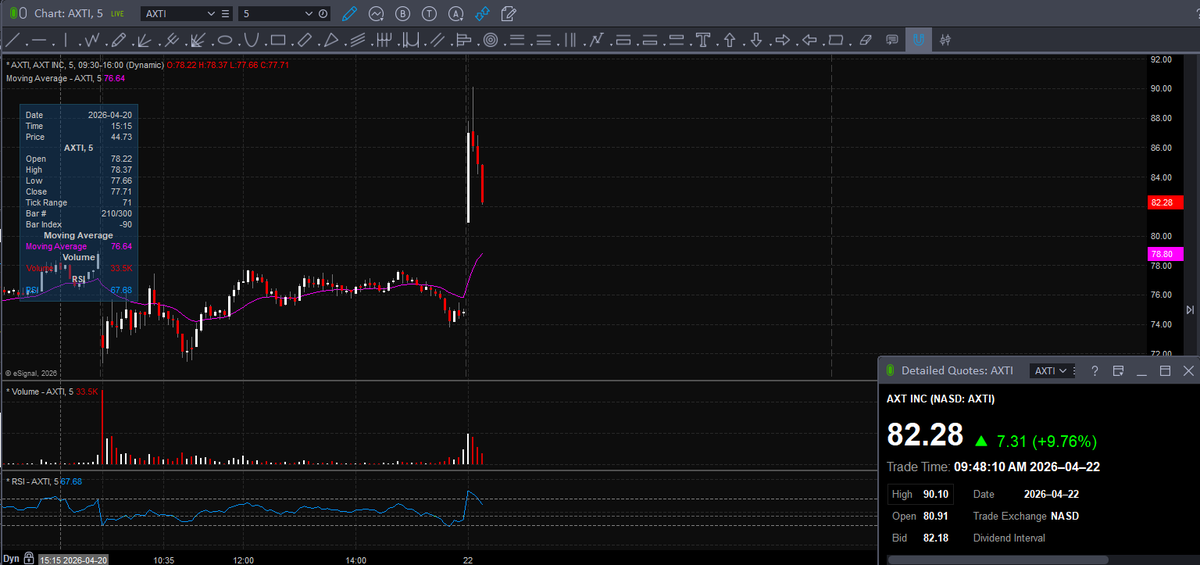The width and height of the screenshot is (1200, 565).
Task: Open the help question mark in Detailed Quotes
Action: (x=1094, y=370)
